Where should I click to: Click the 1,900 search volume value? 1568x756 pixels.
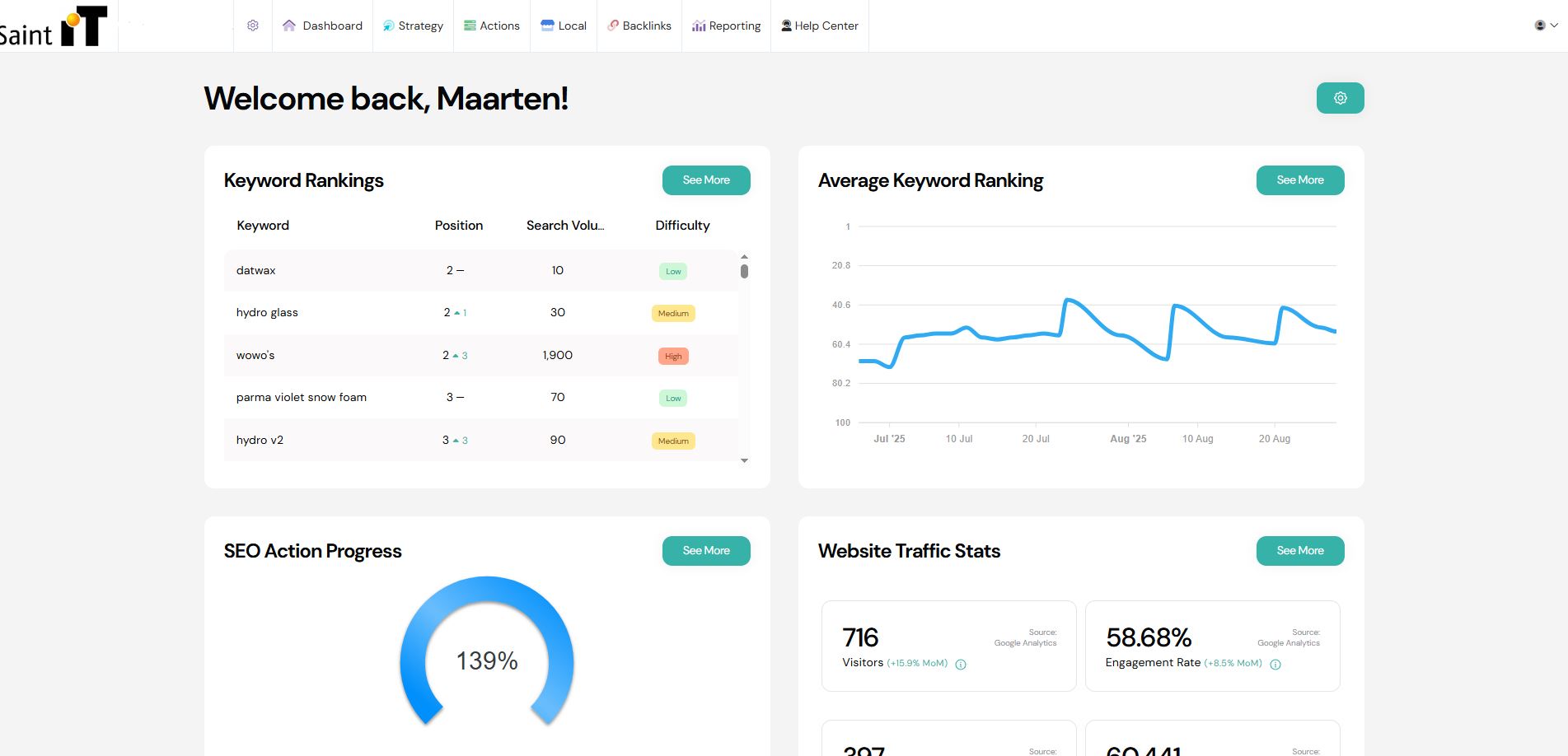(x=558, y=355)
